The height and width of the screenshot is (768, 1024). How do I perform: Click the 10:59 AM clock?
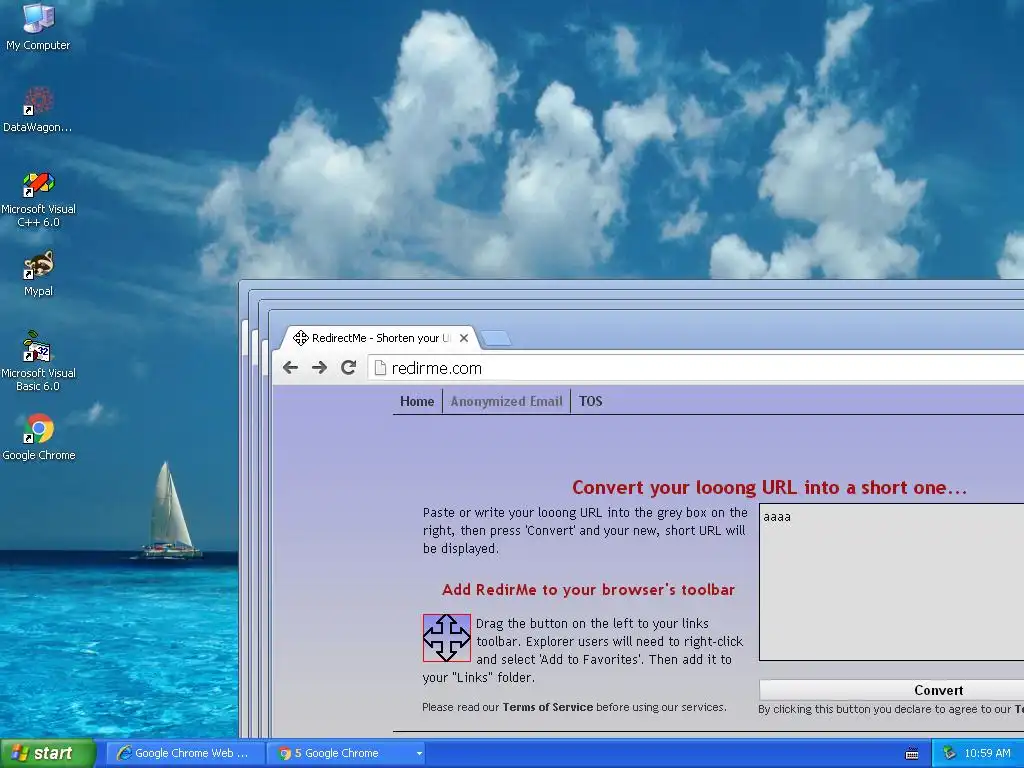point(987,753)
